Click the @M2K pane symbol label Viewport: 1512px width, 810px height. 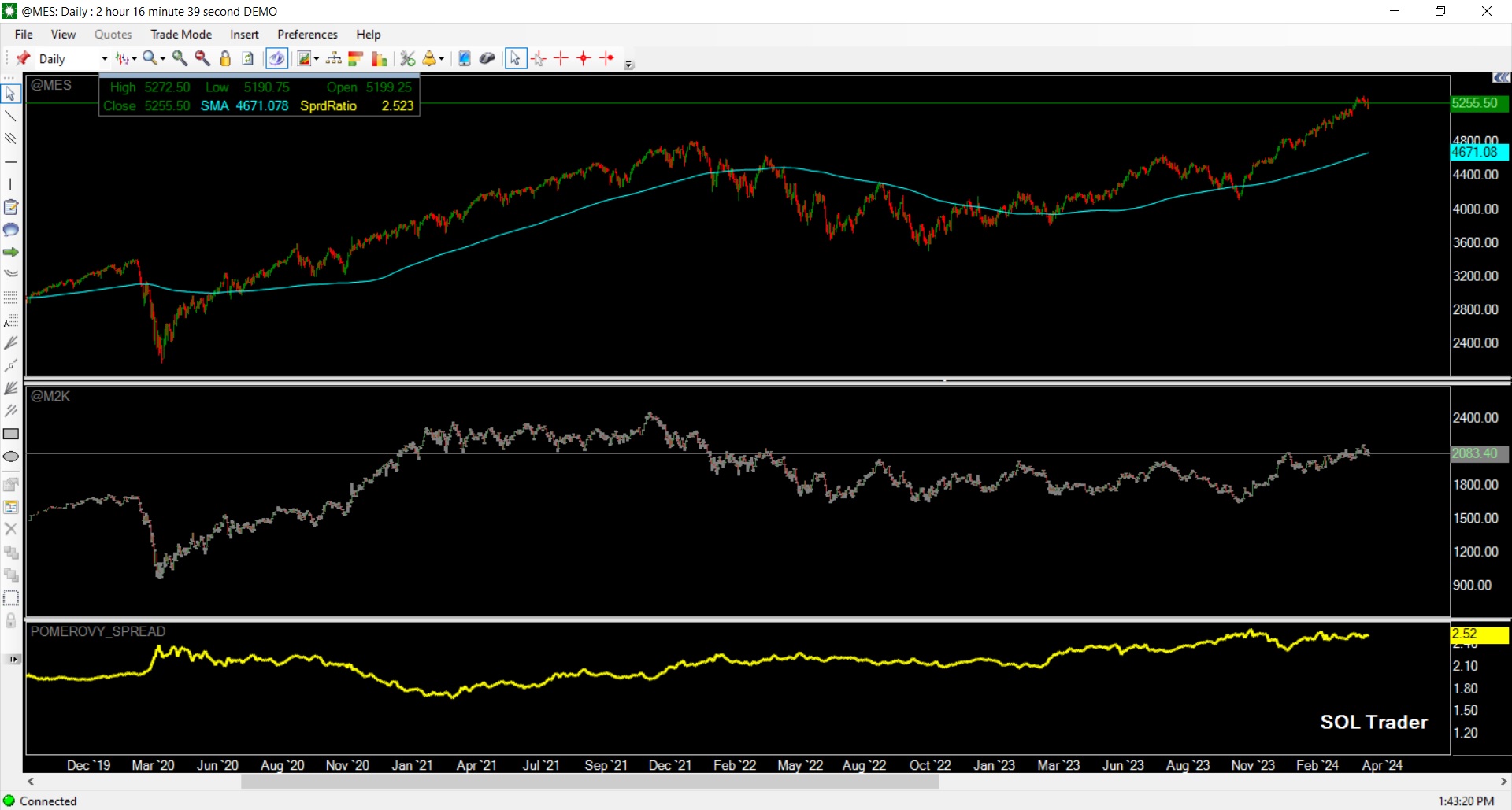tap(50, 396)
